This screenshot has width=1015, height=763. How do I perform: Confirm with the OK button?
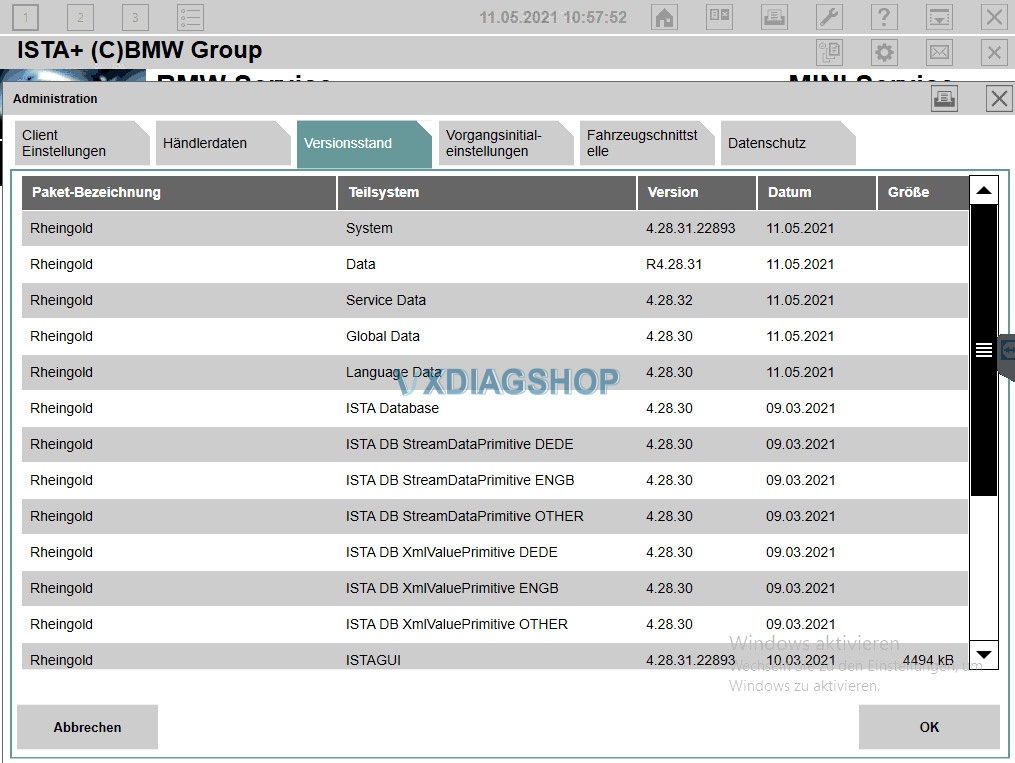coord(929,727)
